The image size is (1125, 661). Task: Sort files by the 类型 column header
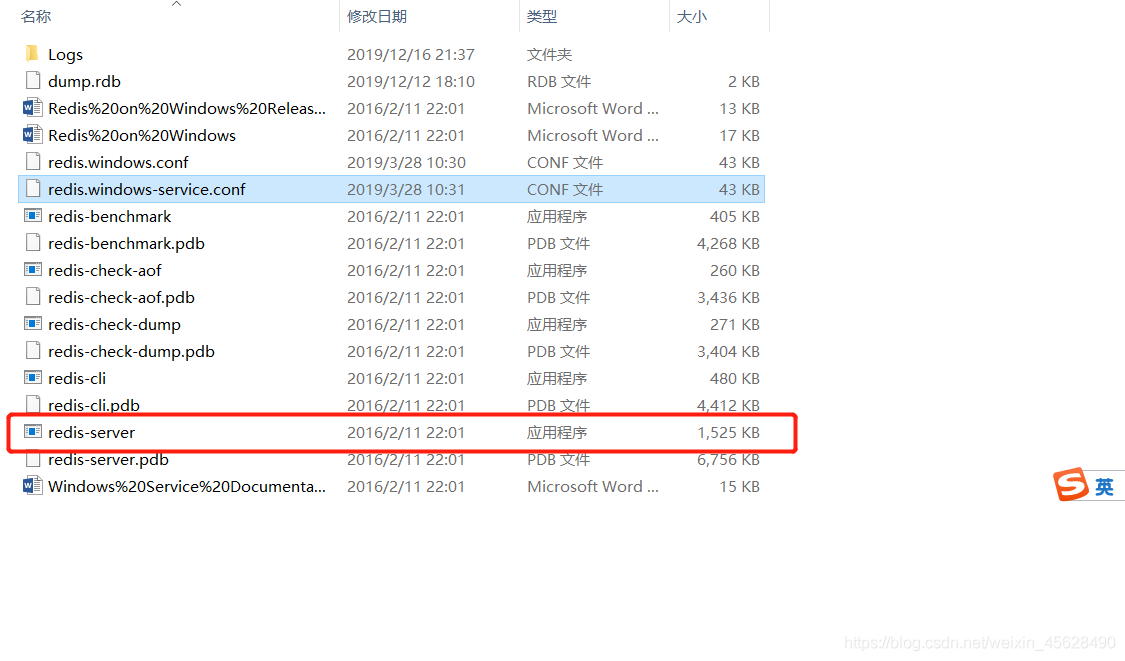point(542,17)
